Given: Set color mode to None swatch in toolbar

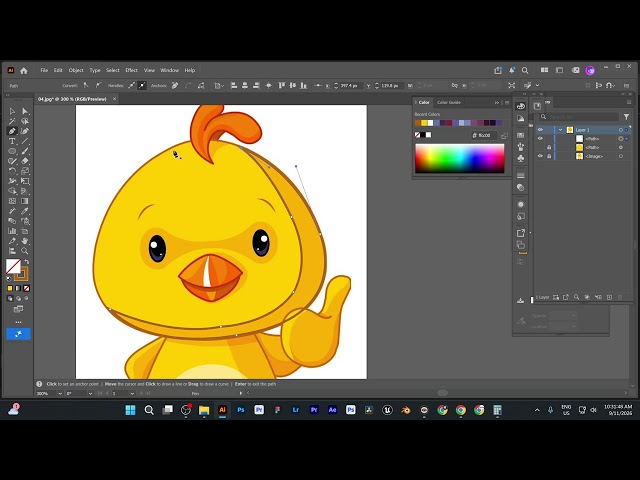Looking at the screenshot, I should point(27,288).
